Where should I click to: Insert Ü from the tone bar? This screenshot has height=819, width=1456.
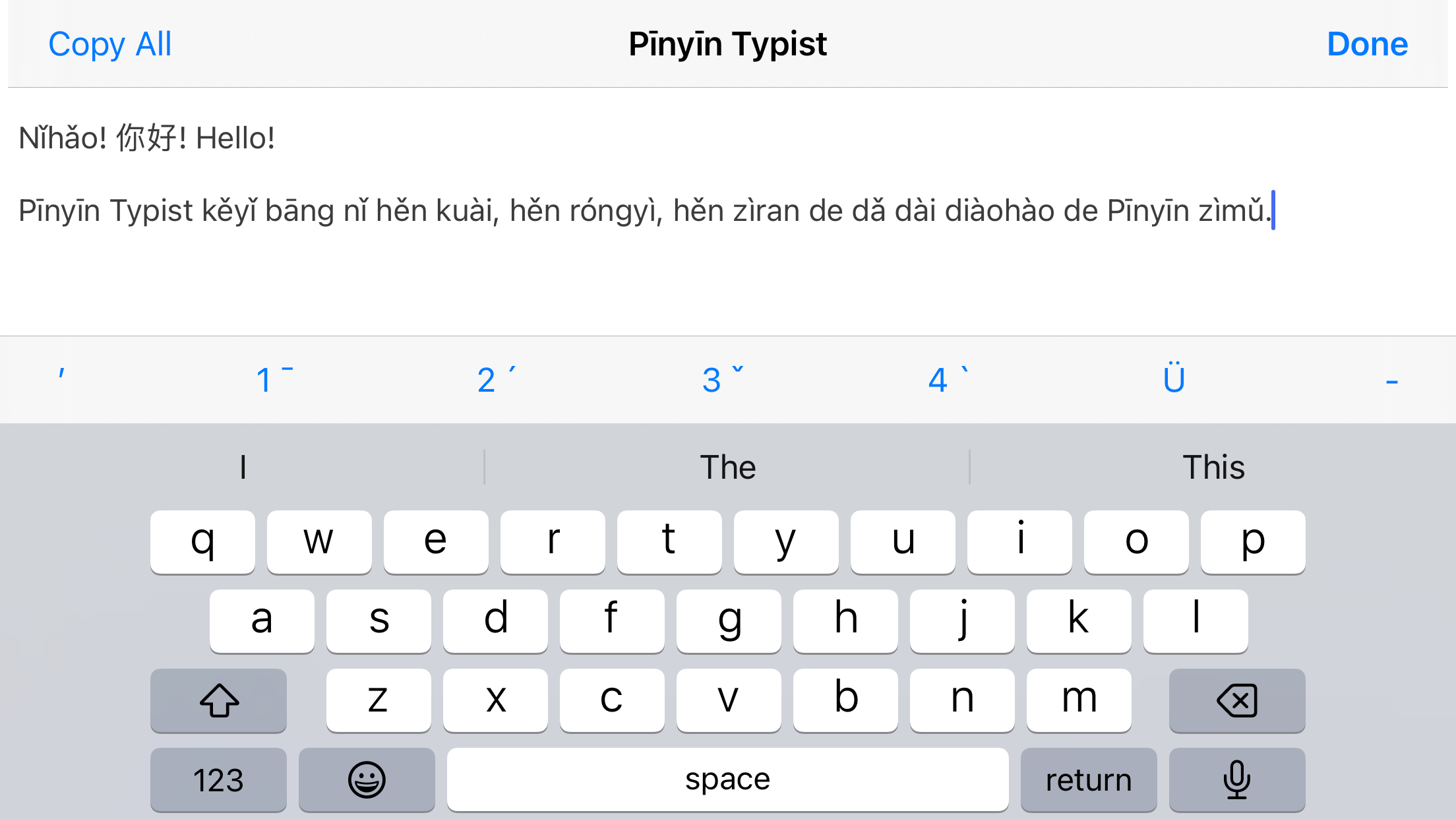[x=1174, y=378]
